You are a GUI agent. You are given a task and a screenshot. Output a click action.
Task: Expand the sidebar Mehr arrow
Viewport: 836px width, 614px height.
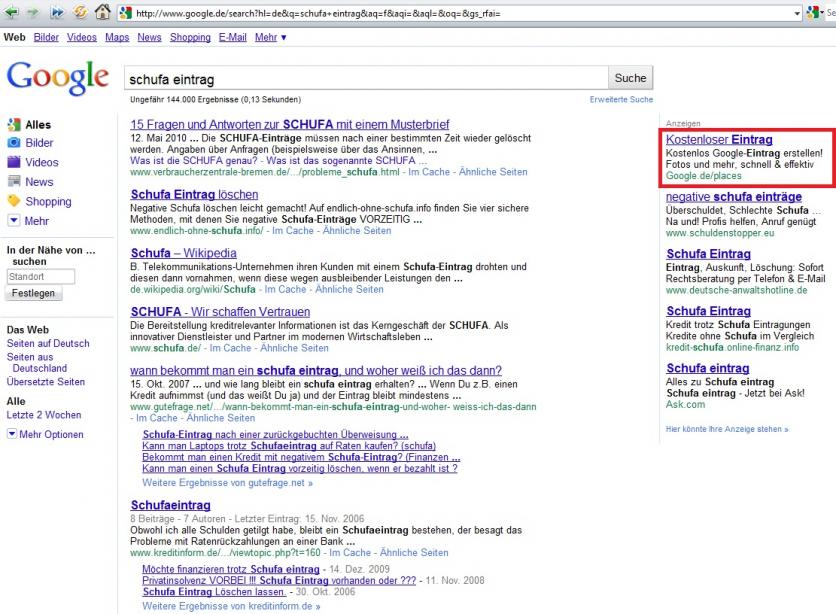pos(14,220)
